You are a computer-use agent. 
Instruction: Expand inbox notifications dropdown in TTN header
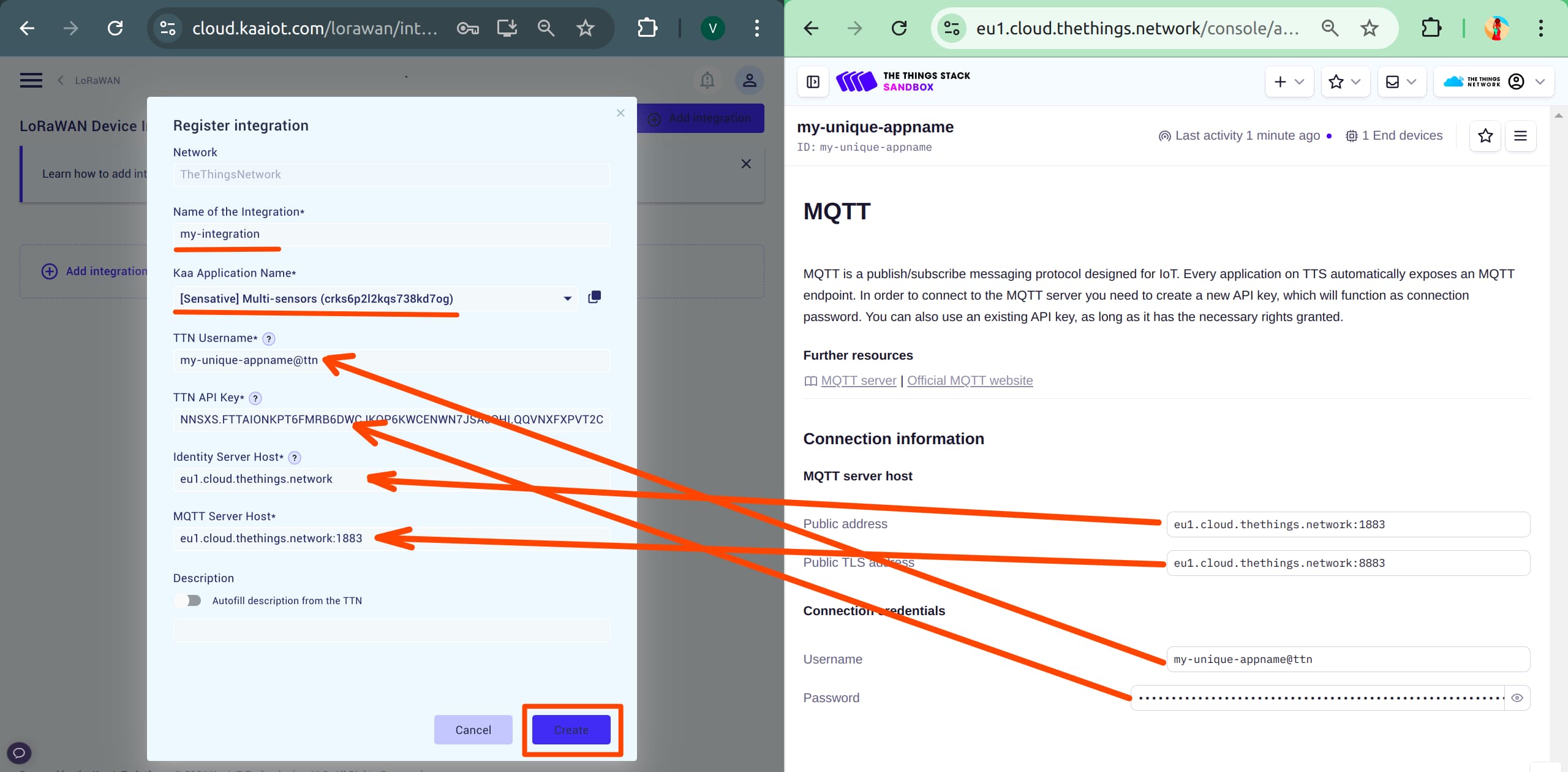tap(1401, 81)
